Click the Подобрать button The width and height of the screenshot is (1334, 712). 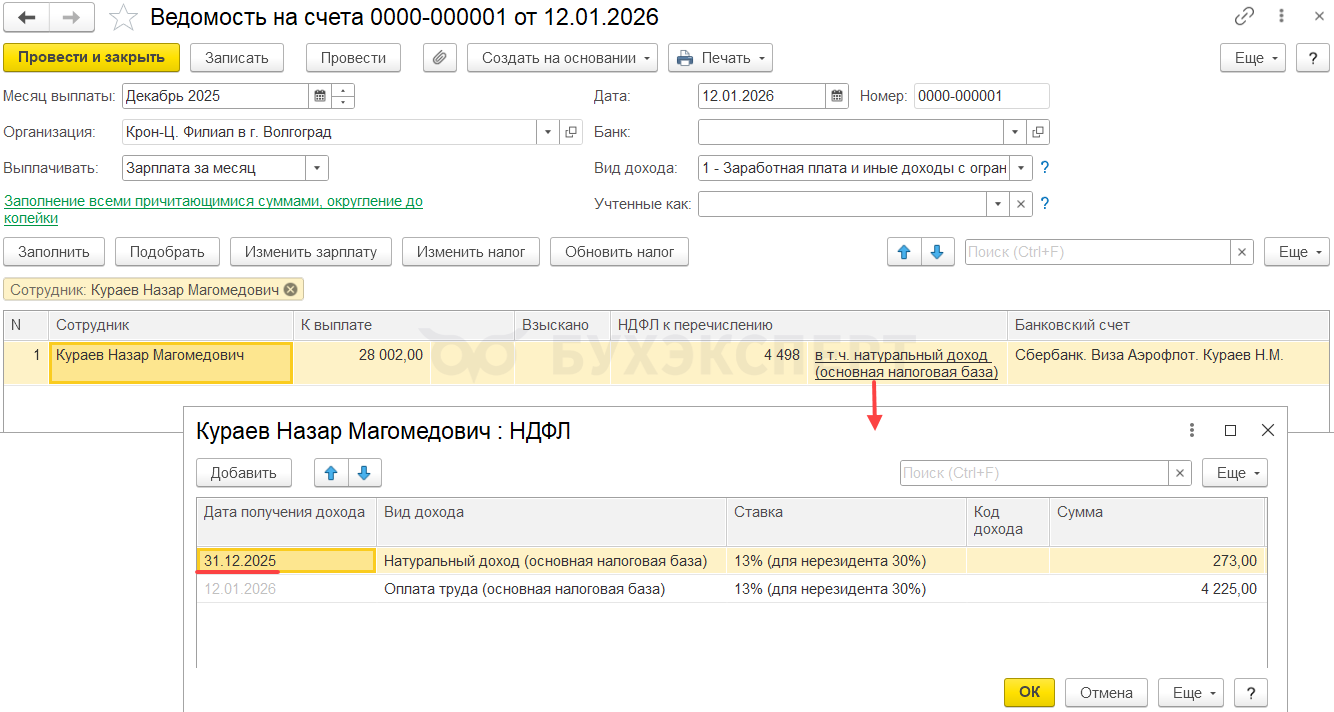point(167,252)
